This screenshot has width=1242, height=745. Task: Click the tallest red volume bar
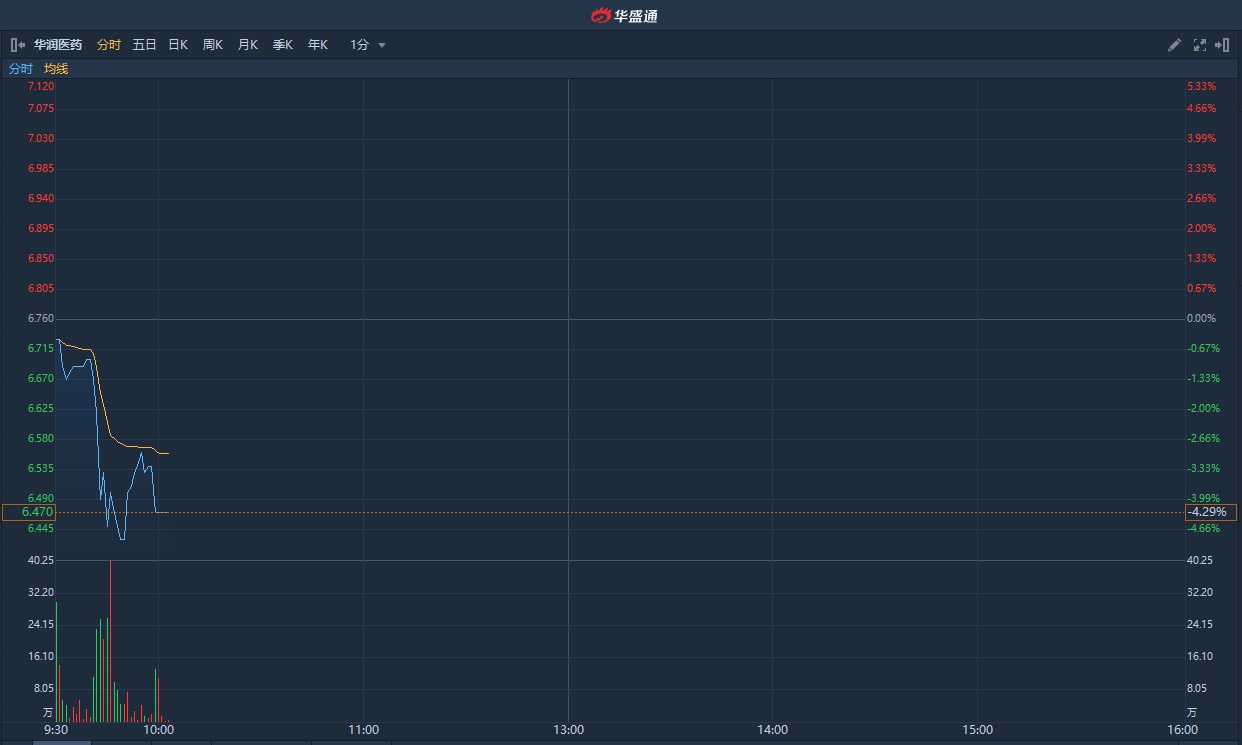(x=110, y=641)
